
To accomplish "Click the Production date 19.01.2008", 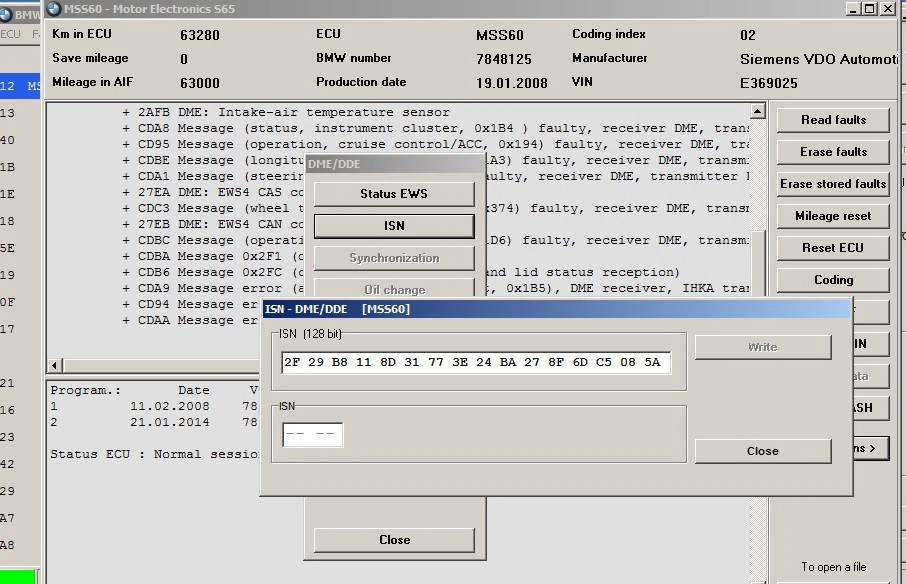I will pos(511,83).
